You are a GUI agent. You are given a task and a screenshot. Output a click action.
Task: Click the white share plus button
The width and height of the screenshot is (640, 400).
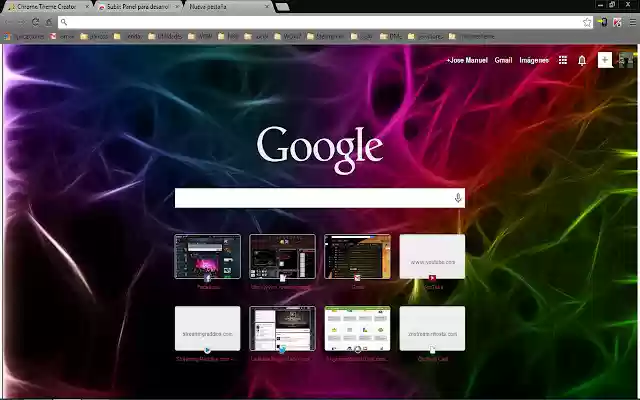pyautogui.click(x=605, y=60)
